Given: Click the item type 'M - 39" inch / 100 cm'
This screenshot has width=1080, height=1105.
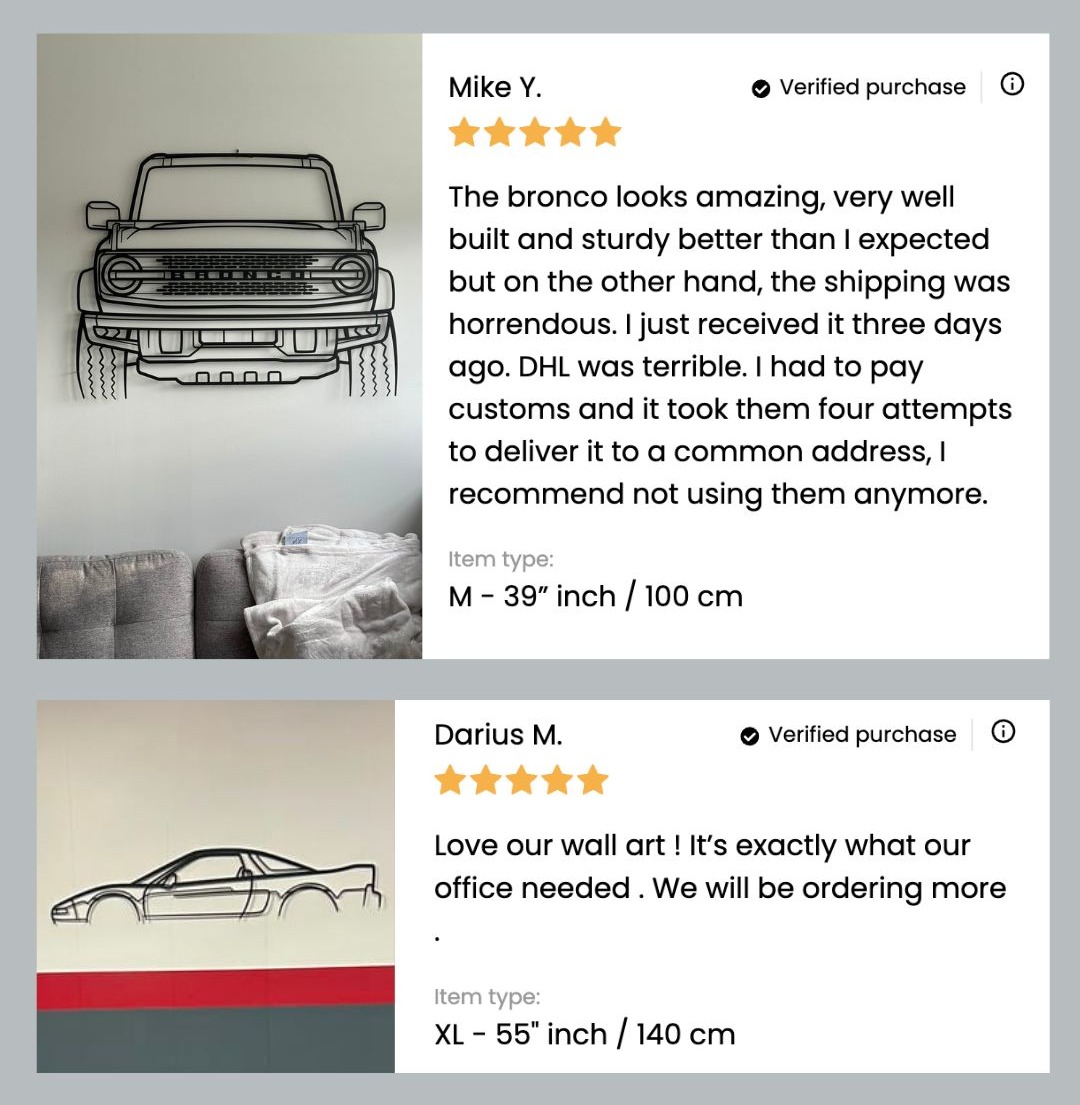Looking at the screenshot, I should 595,597.
